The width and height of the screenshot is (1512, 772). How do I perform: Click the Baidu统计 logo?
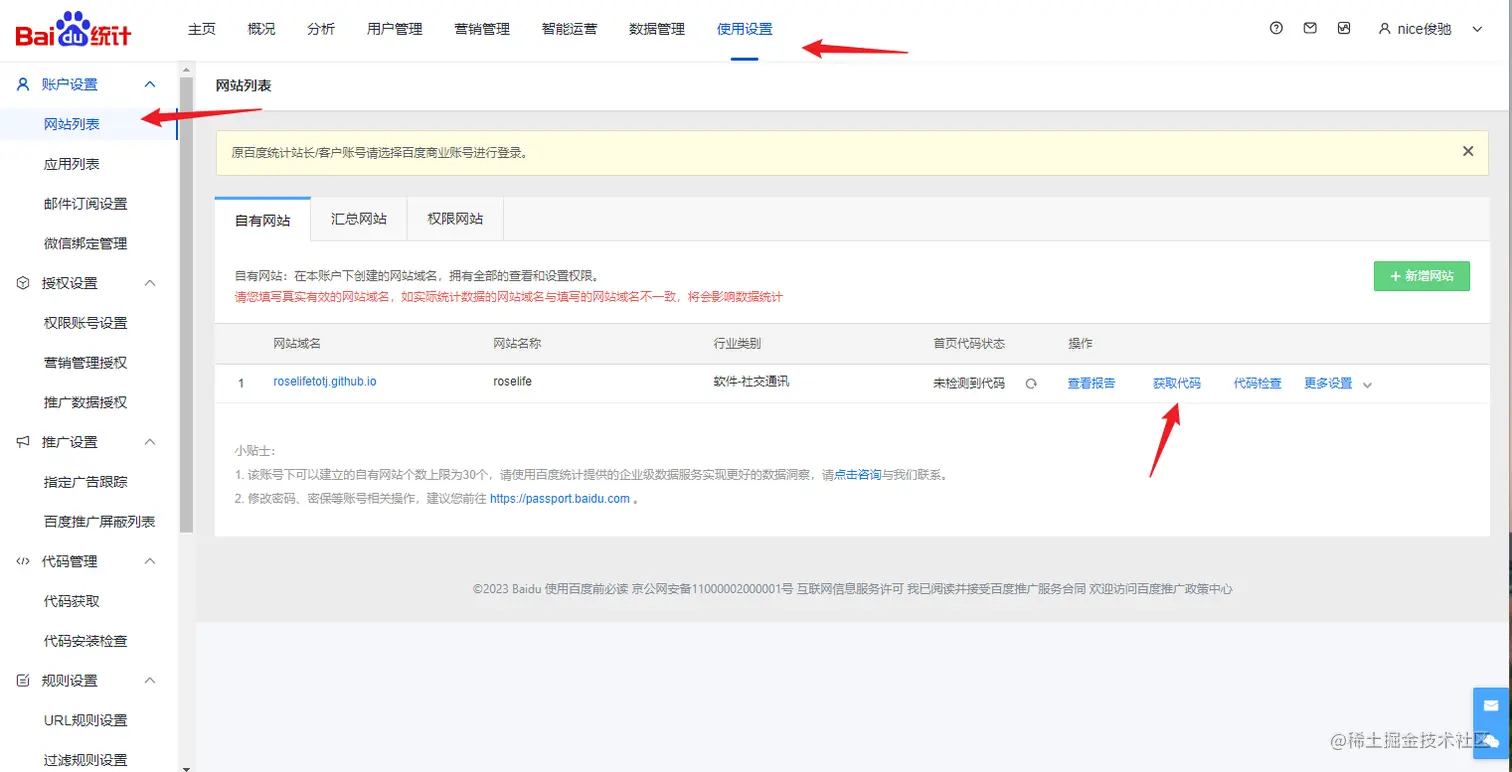[x=74, y=30]
